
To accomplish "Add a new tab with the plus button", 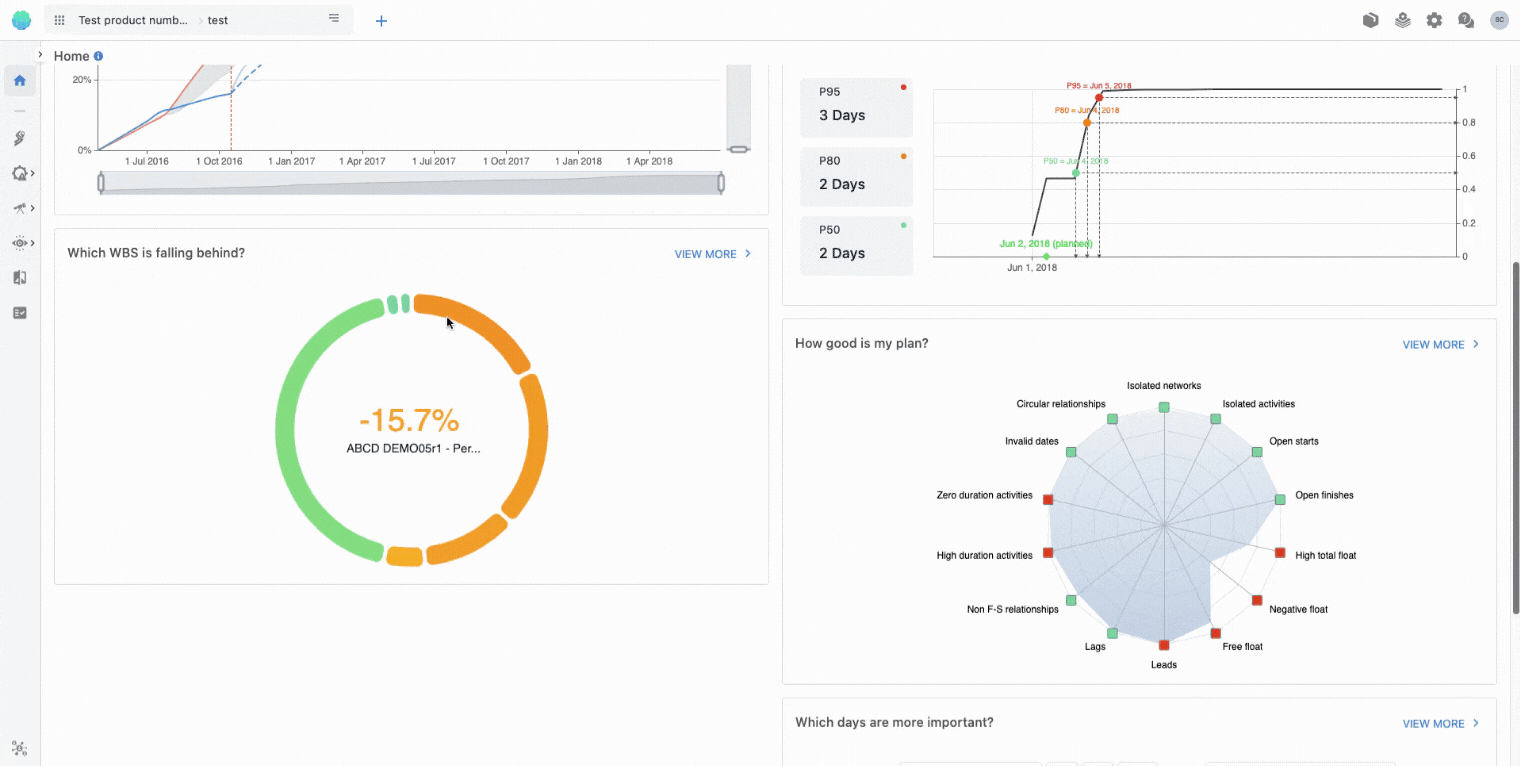I will (x=381, y=21).
